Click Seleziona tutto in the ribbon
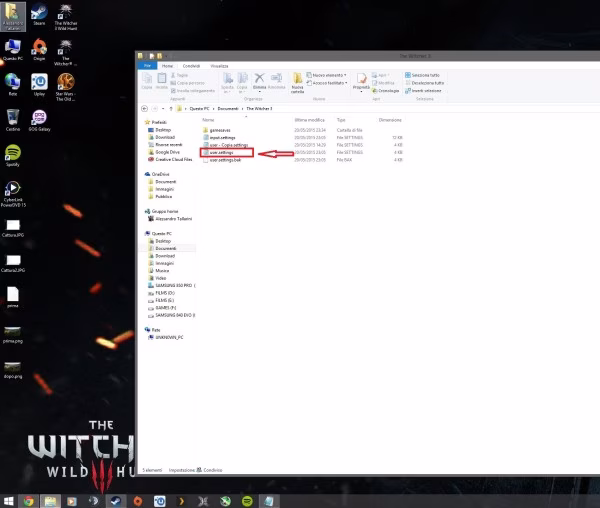The width and height of the screenshot is (600, 508). click(x=422, y=75)
